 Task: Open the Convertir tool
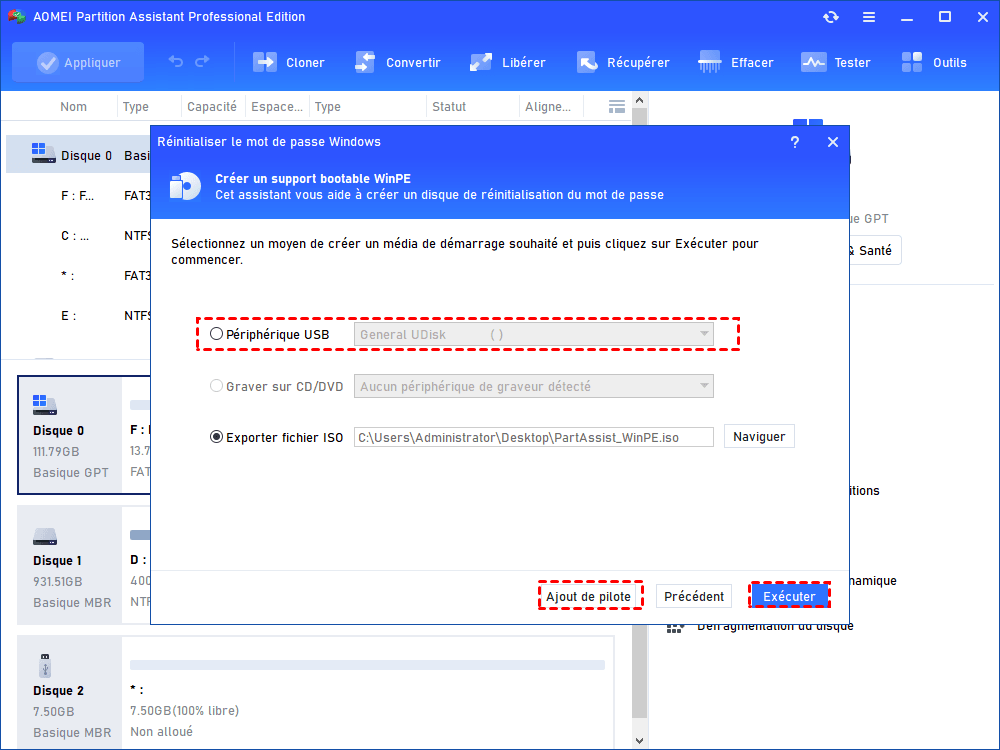[x=365, y=62]
